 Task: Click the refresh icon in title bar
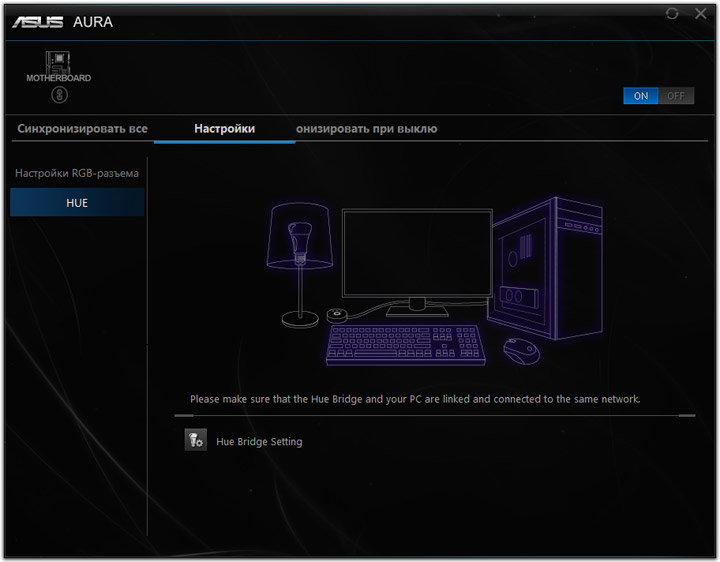[672, 14]
